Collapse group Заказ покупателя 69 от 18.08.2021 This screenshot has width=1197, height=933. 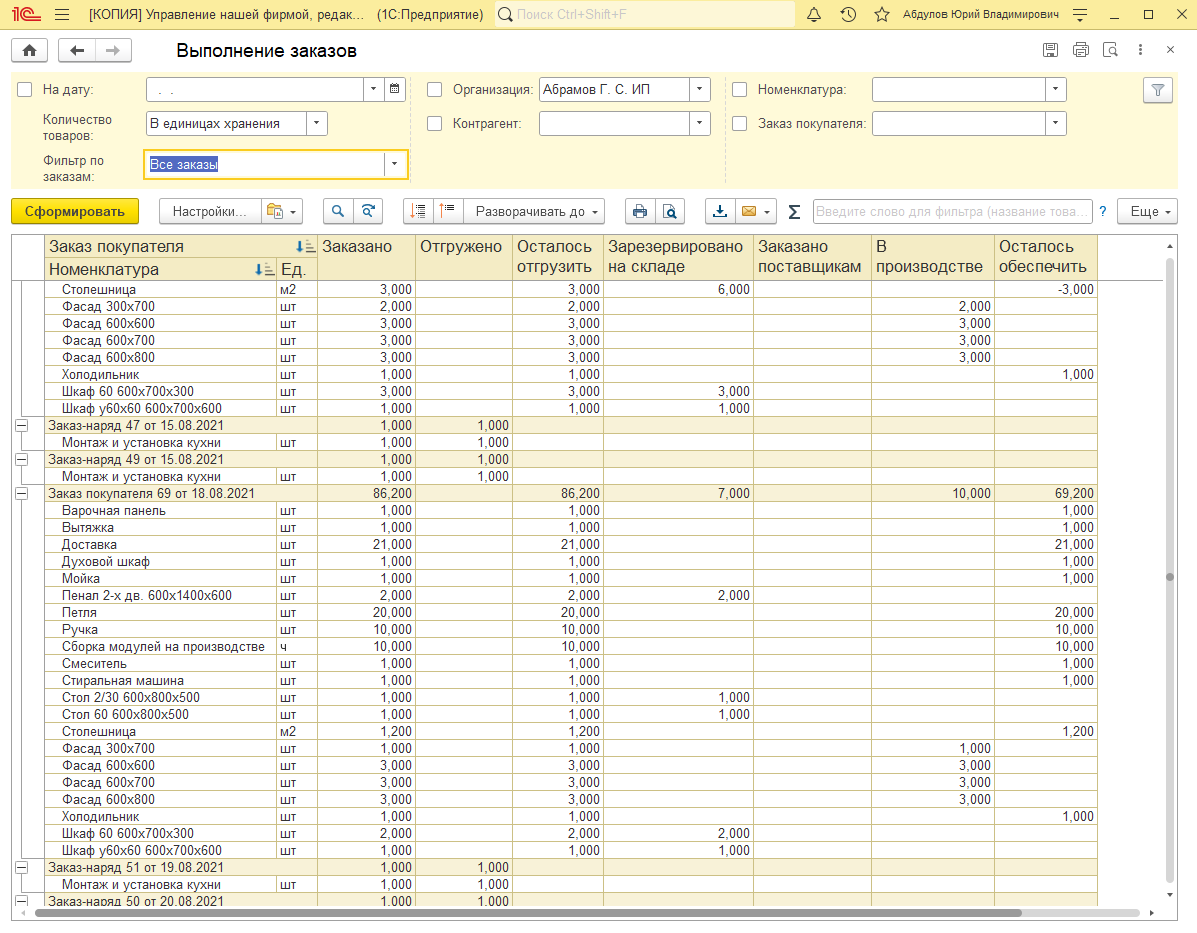[21, 493]
